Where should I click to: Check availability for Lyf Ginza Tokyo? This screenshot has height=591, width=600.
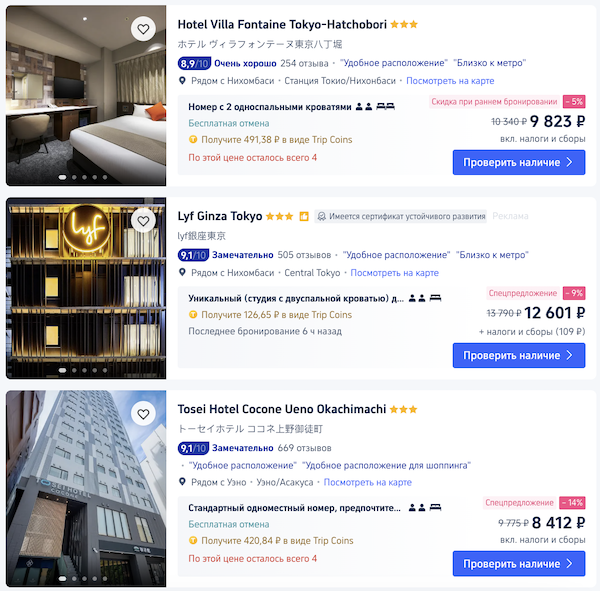(519, 355)
